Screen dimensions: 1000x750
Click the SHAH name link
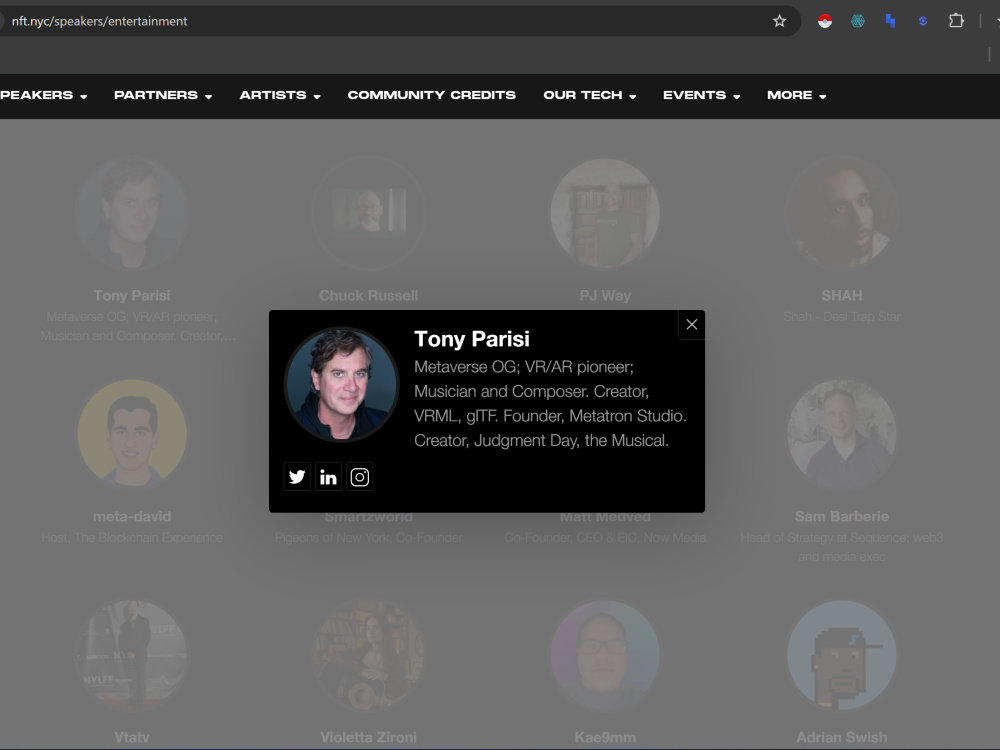pyautogui.click(x=842, y=295)
